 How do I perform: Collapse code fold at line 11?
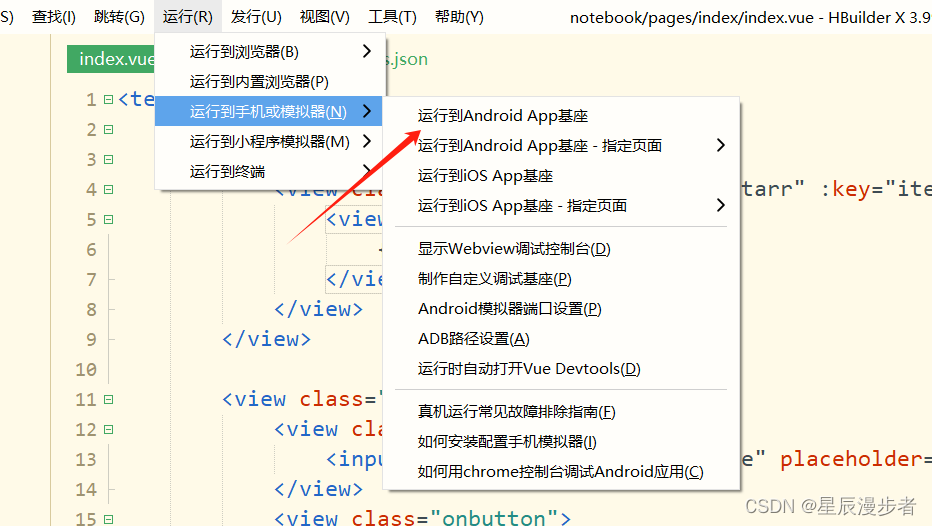(x=108, y=399)
